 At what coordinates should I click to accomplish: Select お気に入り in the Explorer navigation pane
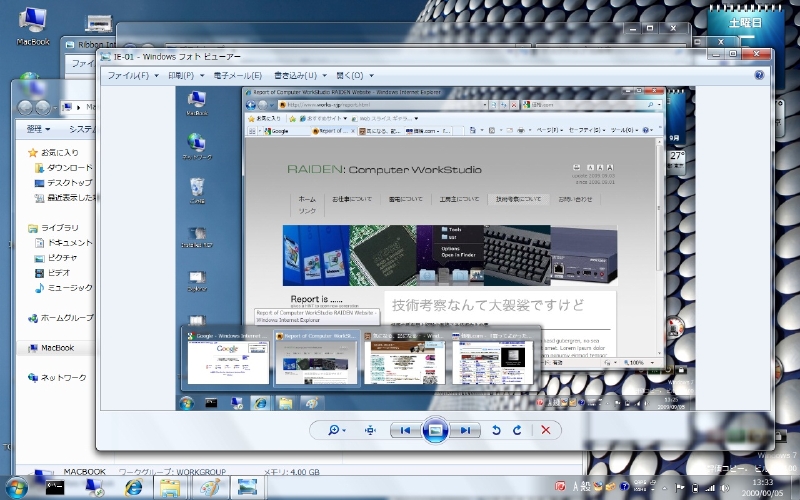[x=53, y=153]
